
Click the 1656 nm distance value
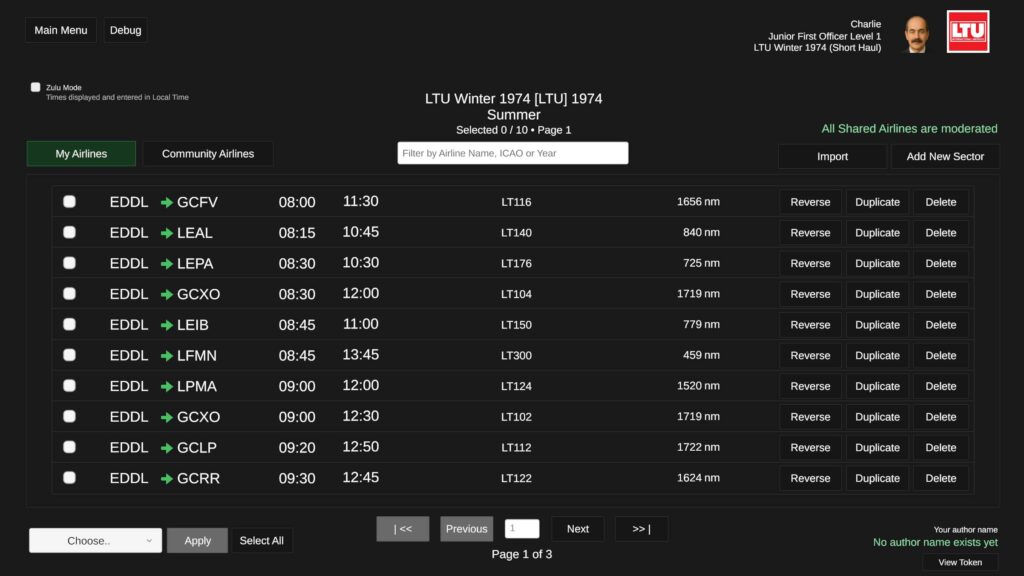pyautogui.click(x=698, y=201)
